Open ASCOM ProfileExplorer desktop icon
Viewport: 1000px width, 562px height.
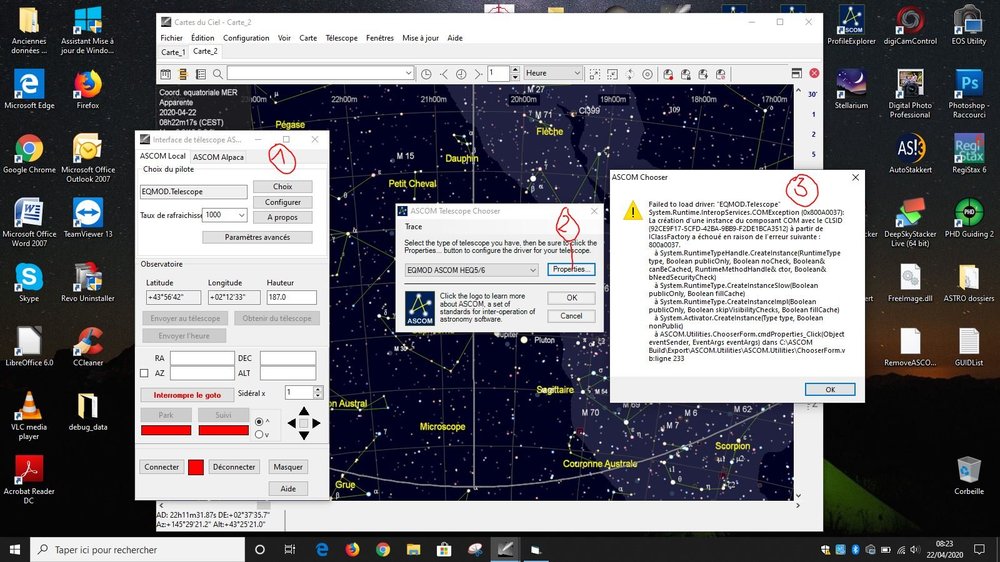pyautogui.click(x=851, y=25)
